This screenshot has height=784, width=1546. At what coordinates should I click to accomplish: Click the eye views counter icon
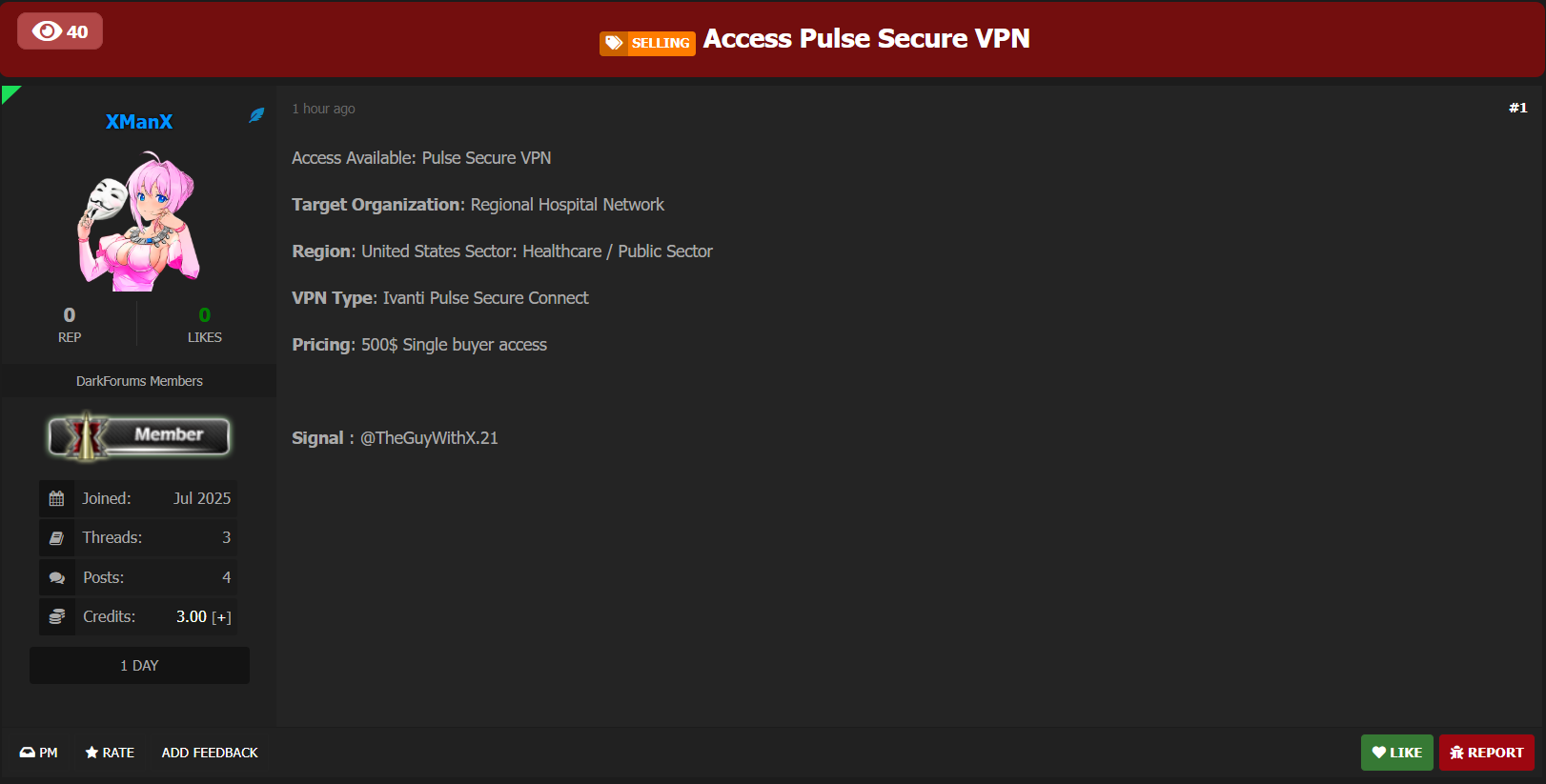click(x=47, y=31)
